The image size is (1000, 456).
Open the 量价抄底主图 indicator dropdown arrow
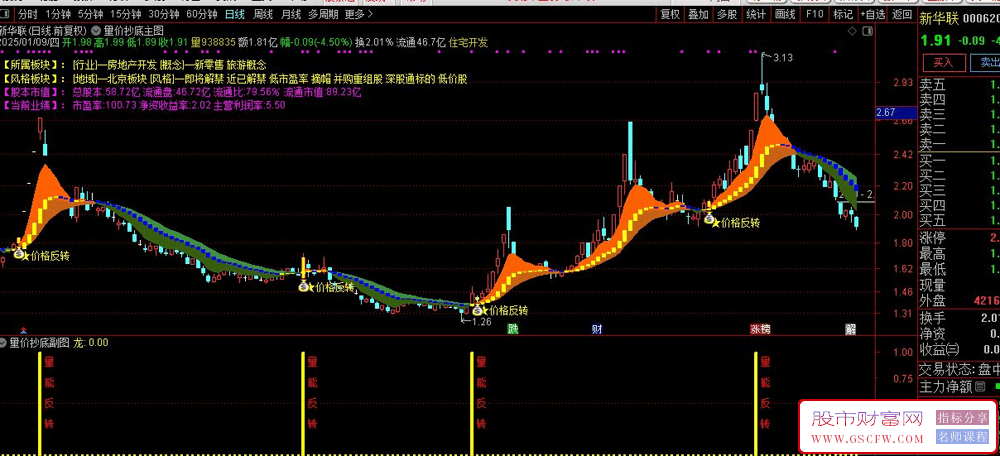pos(96,30)
